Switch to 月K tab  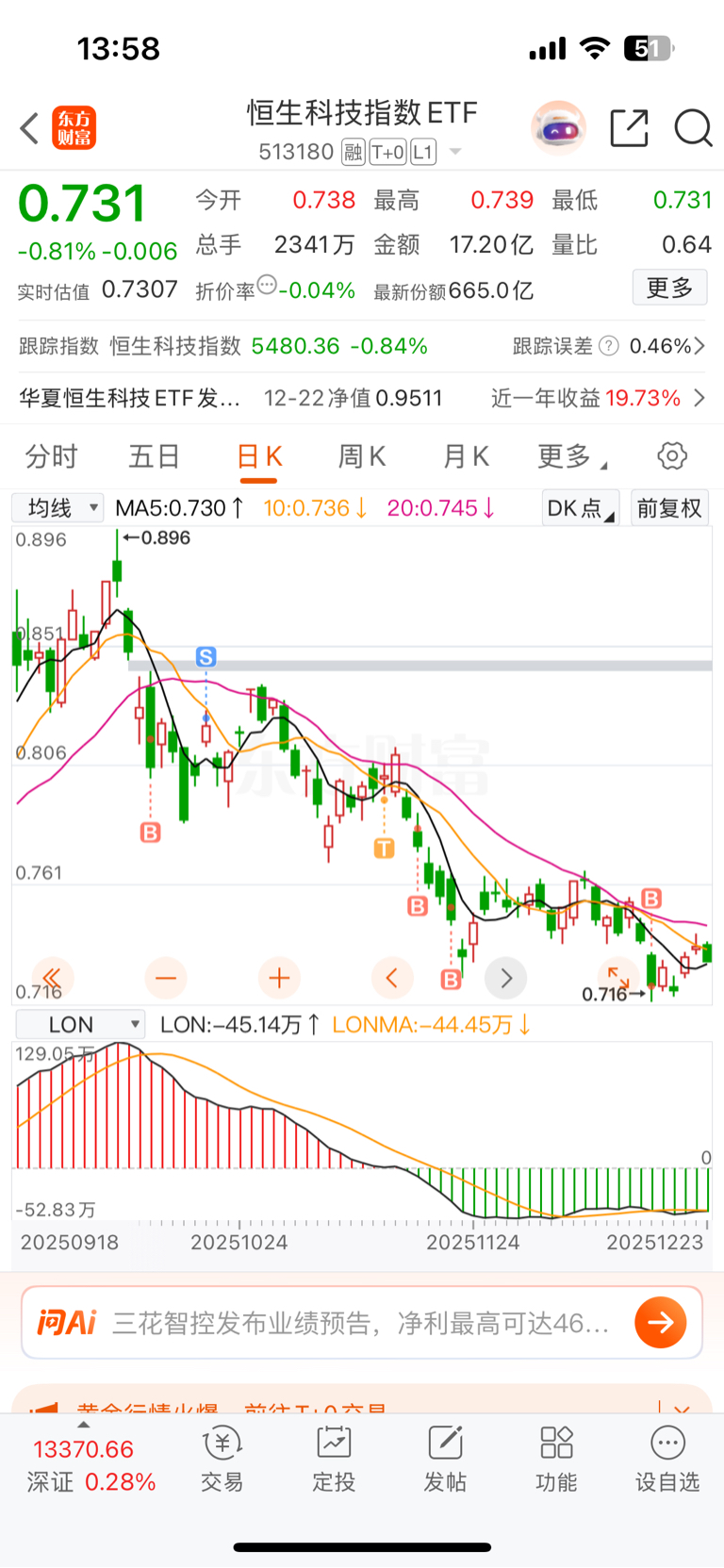click(x=466, y=457)
